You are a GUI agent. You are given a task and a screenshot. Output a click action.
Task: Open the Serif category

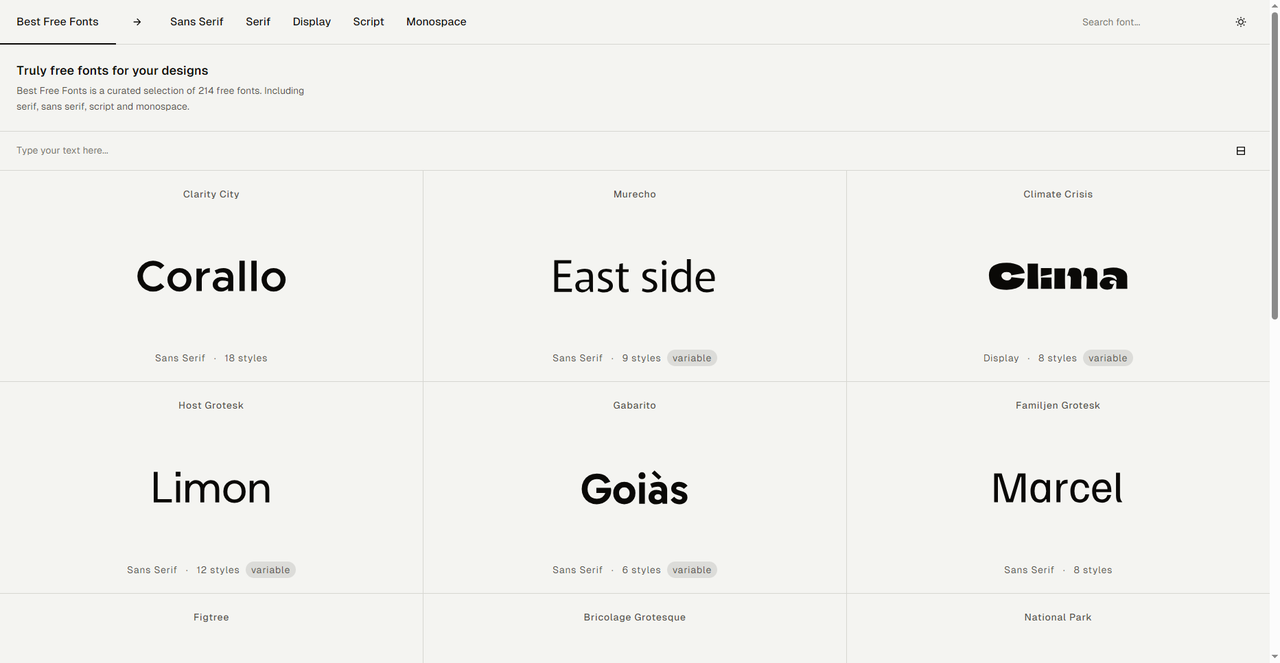(x=258, y=22)
